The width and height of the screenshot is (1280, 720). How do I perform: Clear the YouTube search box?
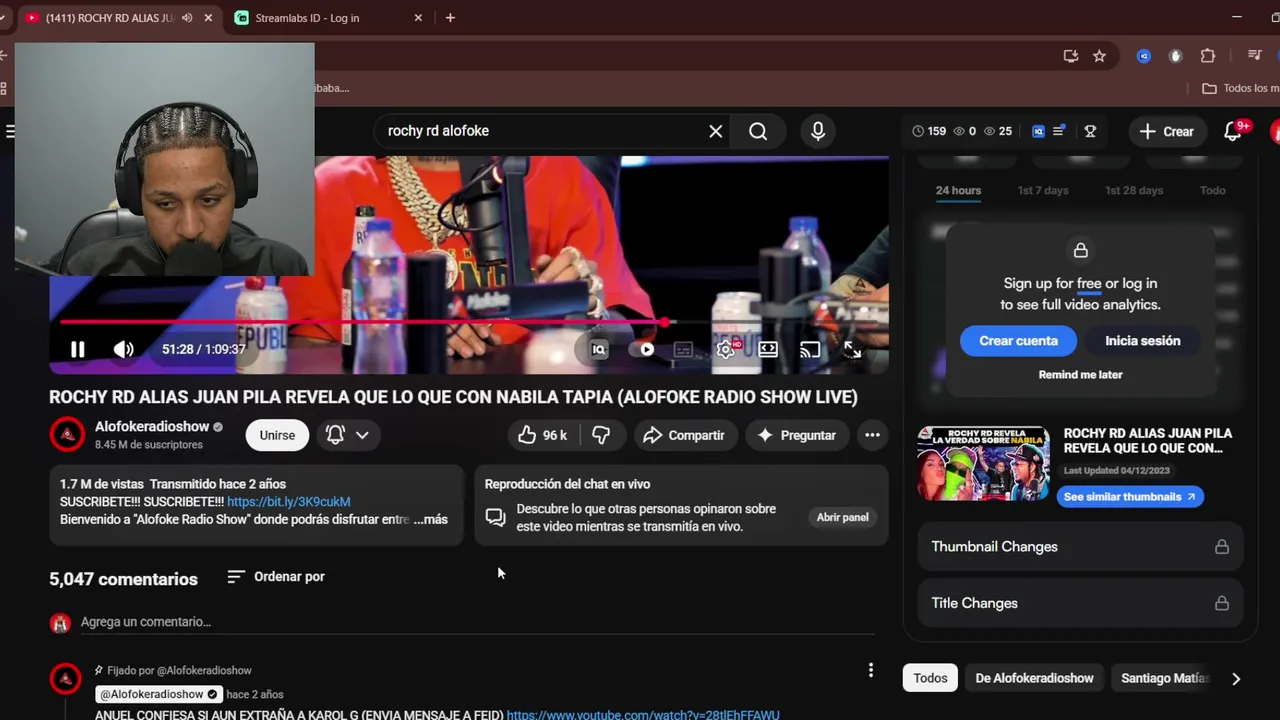point(716,131)
